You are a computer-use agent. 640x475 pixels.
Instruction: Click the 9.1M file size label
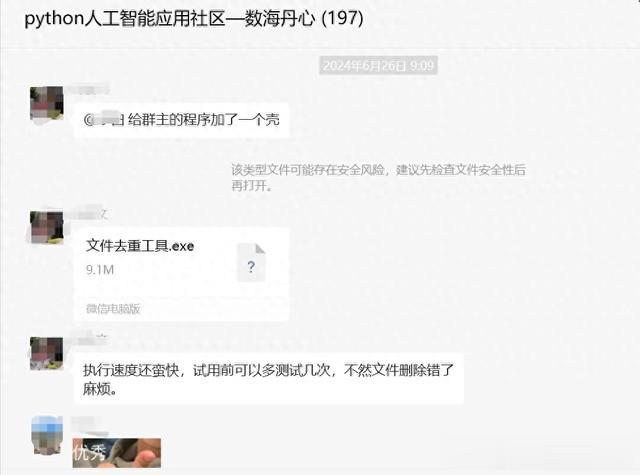pyautogui.click(x=100, y=270)
